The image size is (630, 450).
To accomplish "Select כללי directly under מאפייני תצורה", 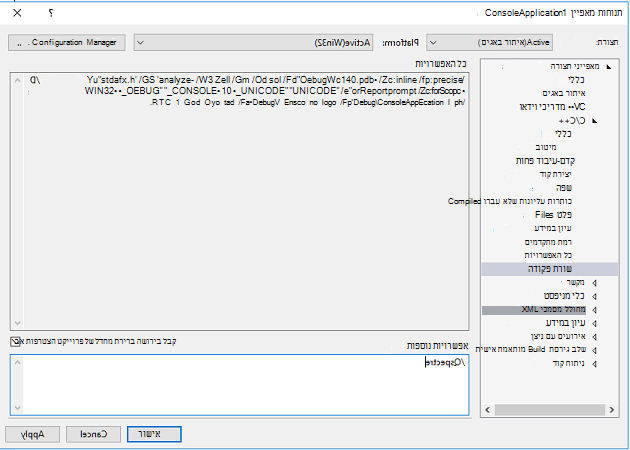I will click(578, 80).
